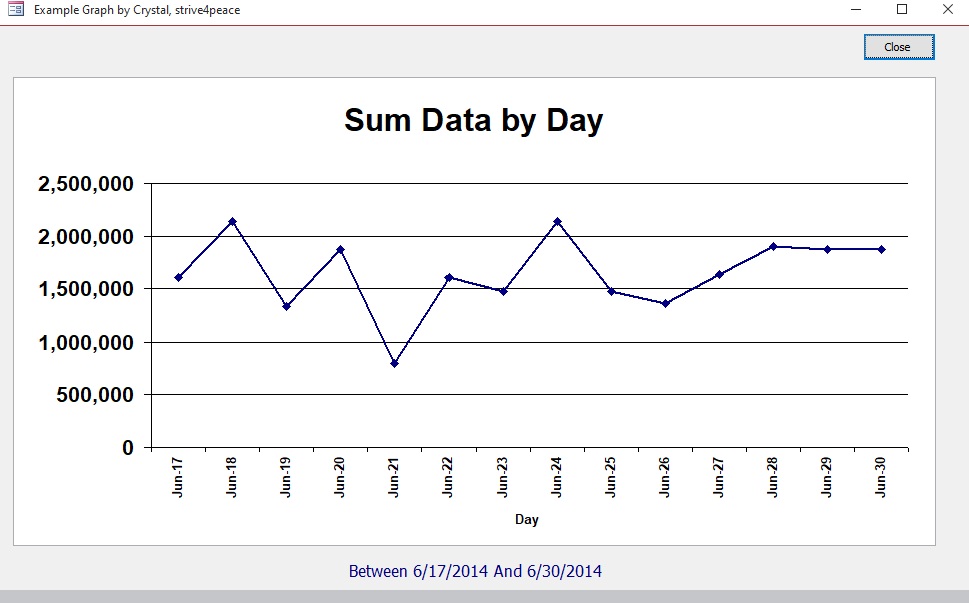The width and height of the screenshot is (969, 603).
Task: Select the Jun-24 data point marker
Action: pyautogui.click(x=557, y=221)
